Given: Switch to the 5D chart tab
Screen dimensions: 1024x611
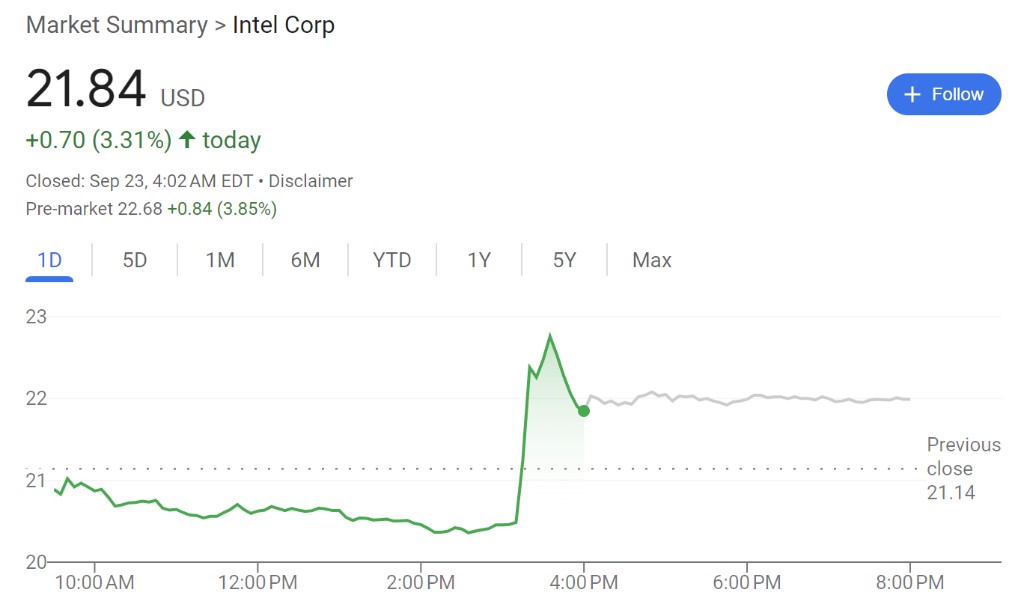Looking at the screenshot, I should 135,260.
